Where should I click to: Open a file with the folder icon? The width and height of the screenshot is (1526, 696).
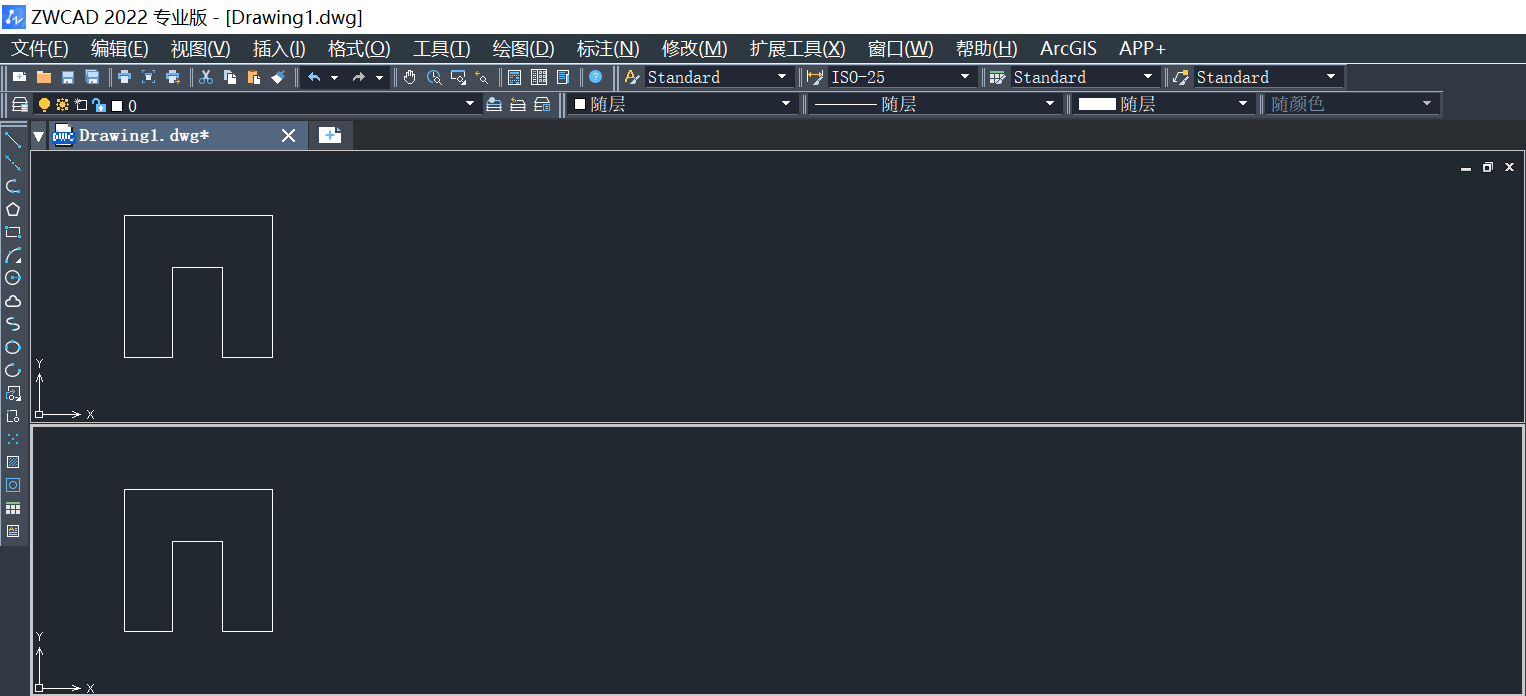click(43, 77)
